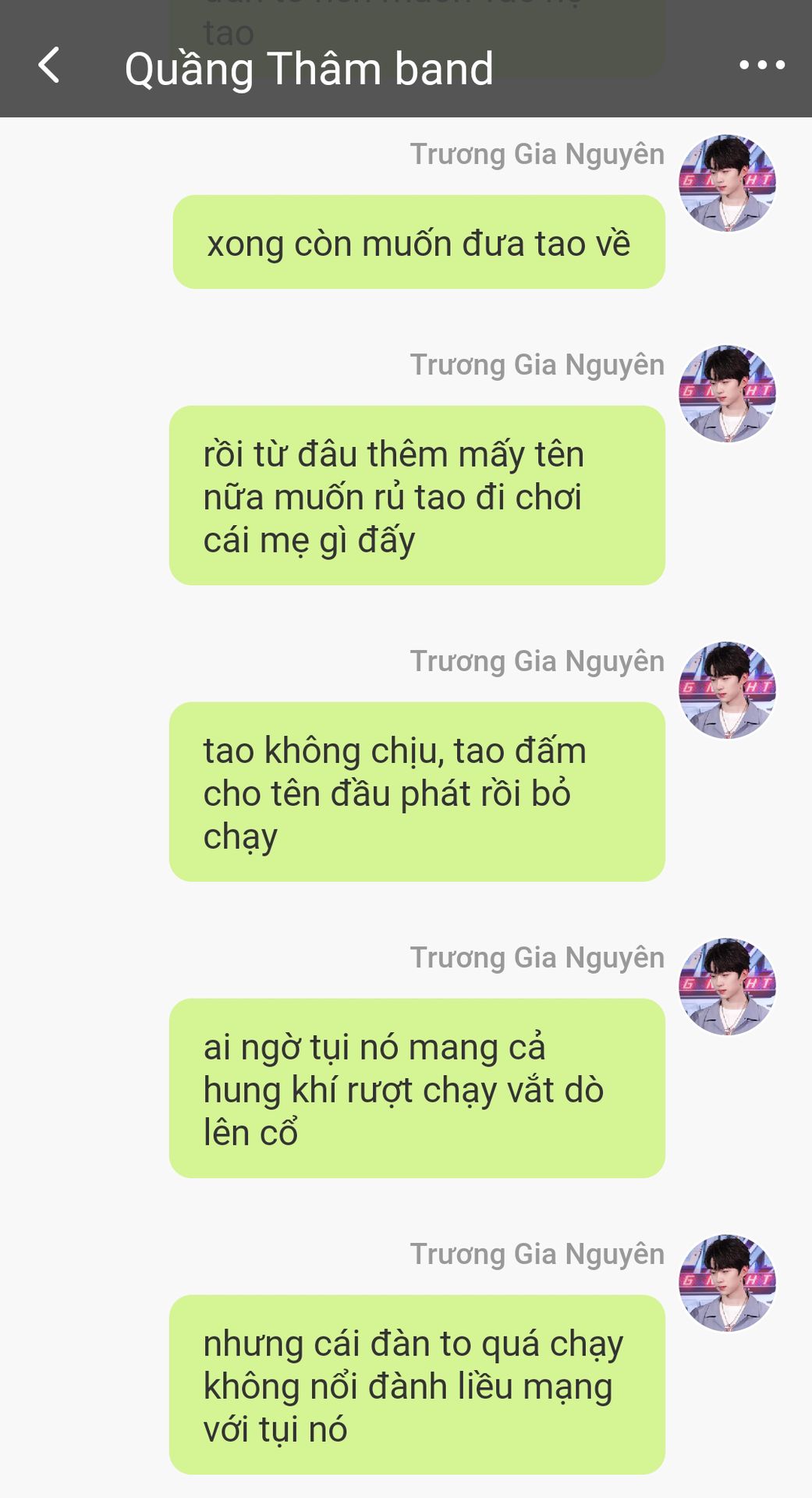Tap sender name above 'tao không chịu' message
Viewport: 812px width, 1498px height.
pyautogui.click(x=537, y=662)
